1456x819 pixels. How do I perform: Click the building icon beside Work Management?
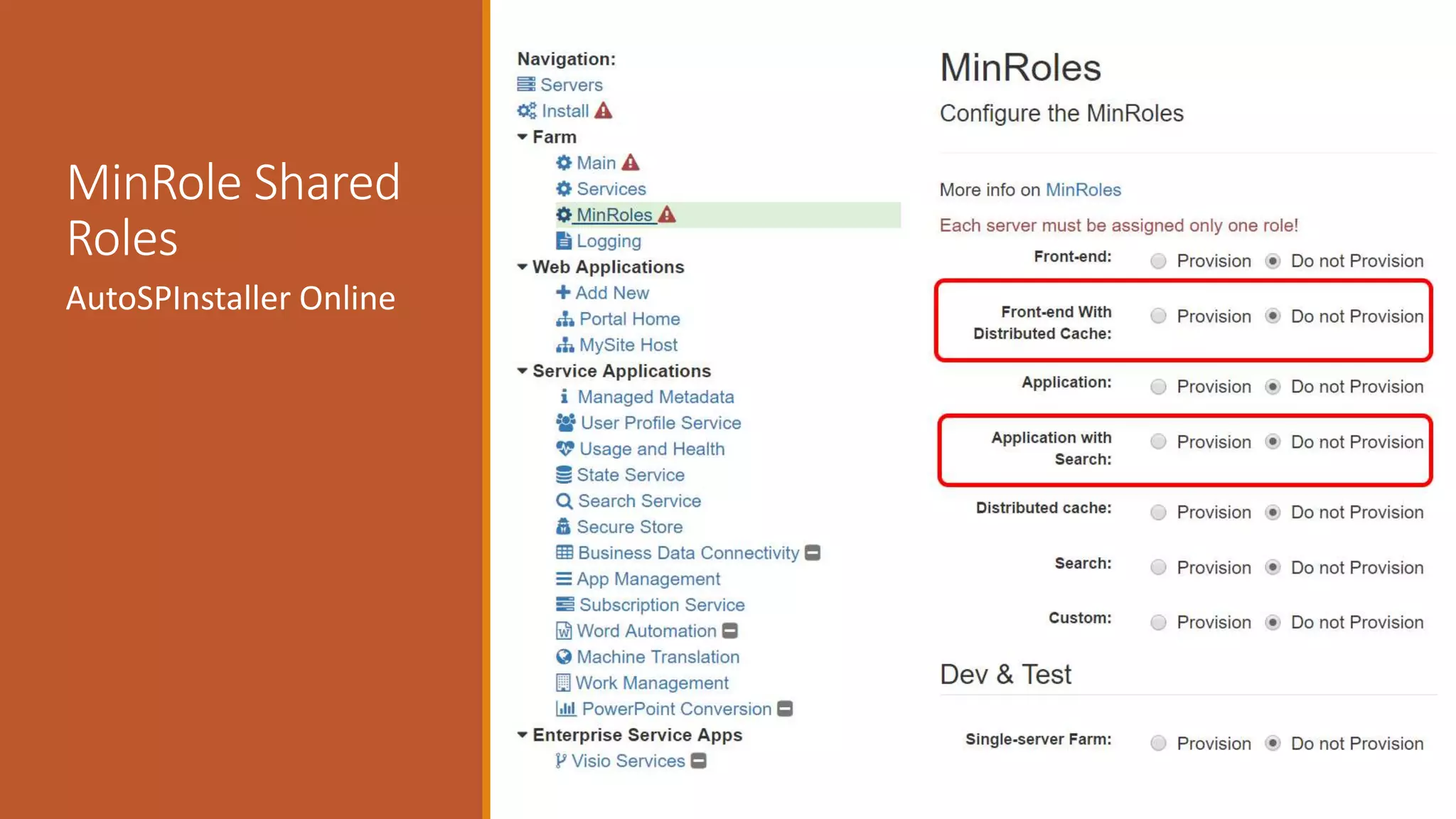point(563,682)
